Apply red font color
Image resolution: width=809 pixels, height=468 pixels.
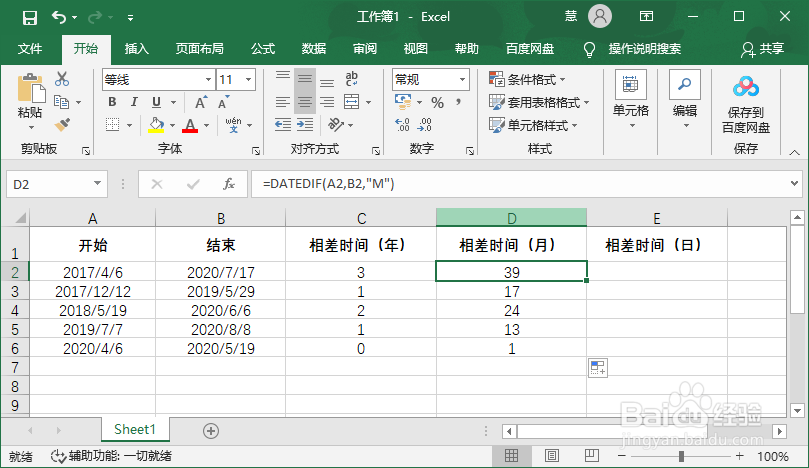point(190,124)
